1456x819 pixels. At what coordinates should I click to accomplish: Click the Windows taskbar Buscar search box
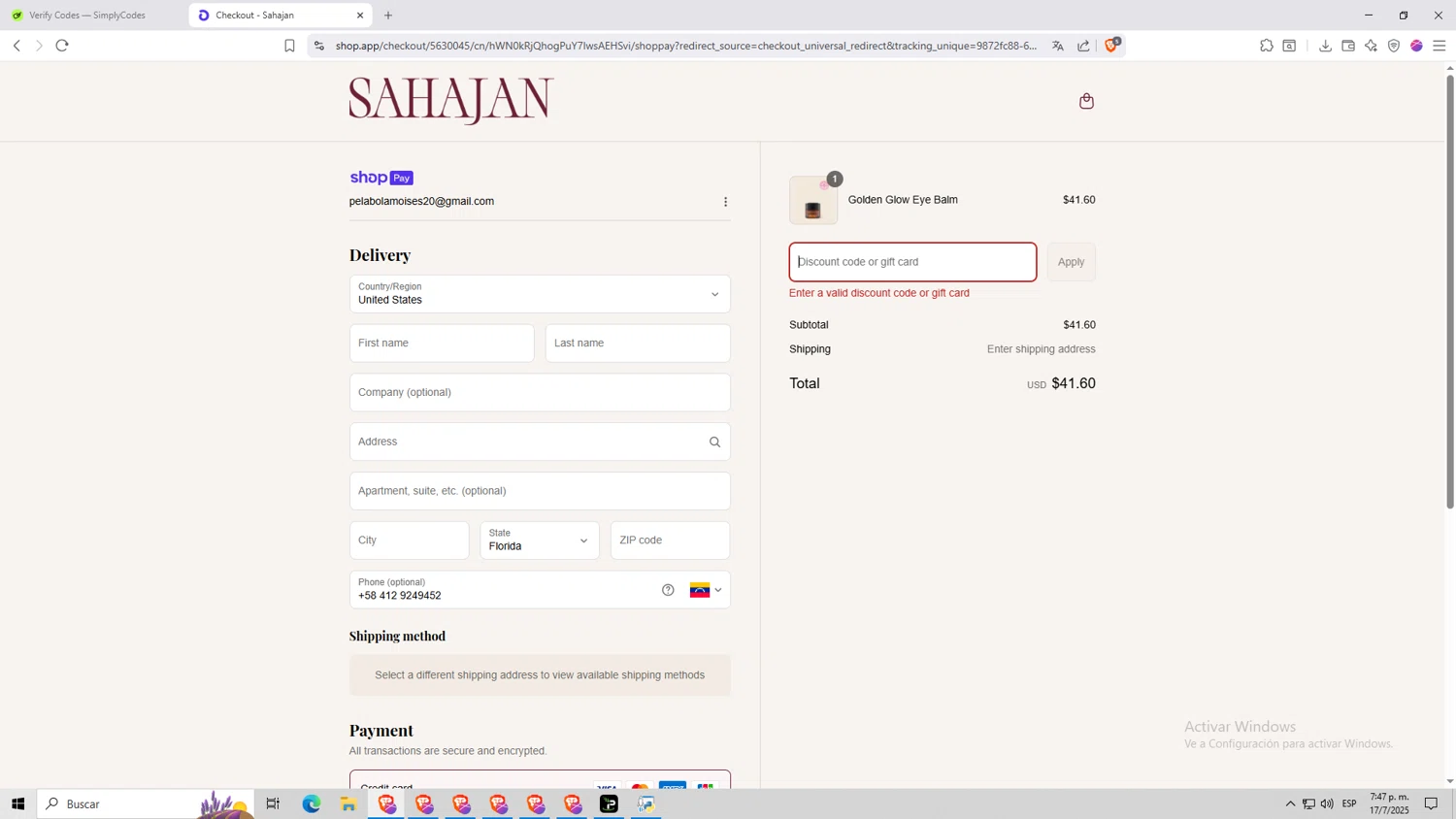(146, 803)
